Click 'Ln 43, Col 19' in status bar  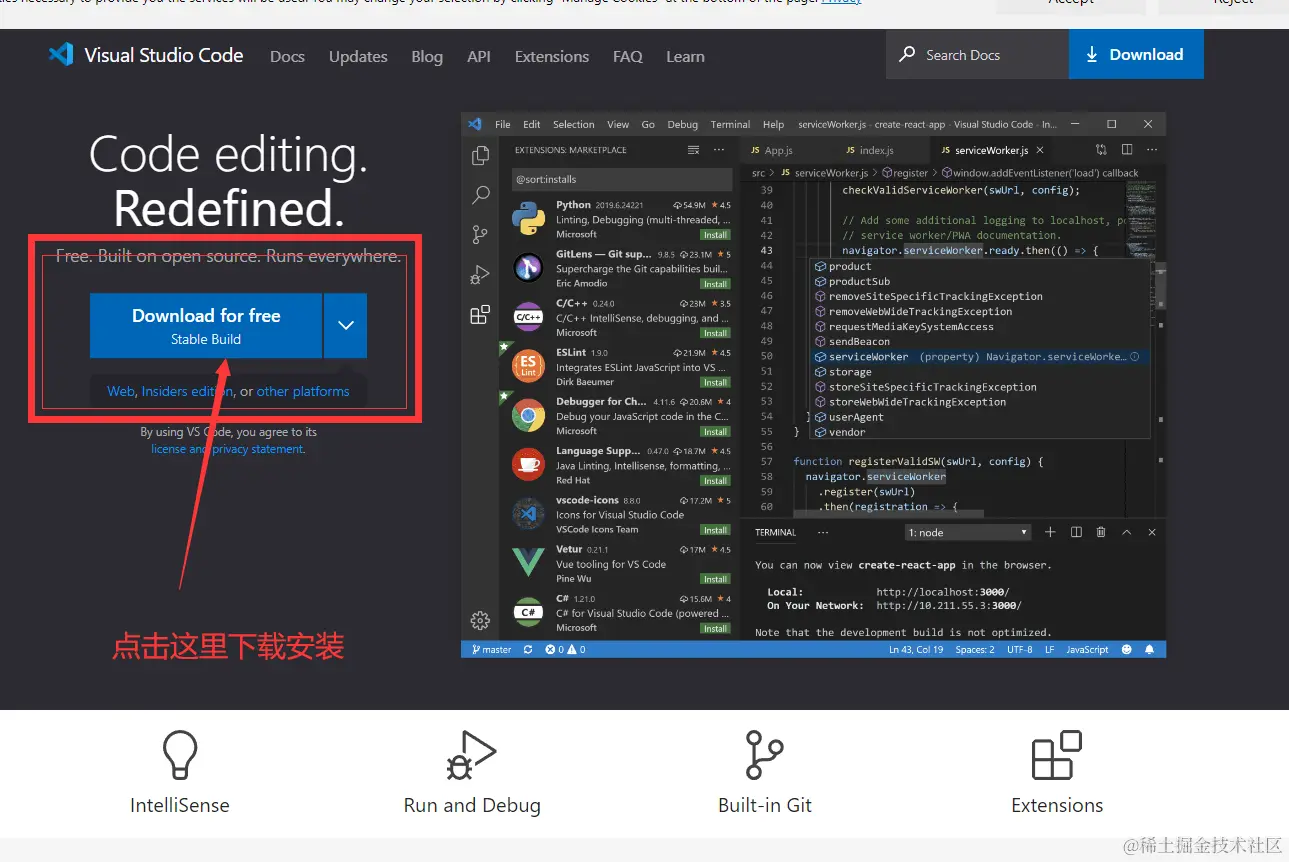916,650
